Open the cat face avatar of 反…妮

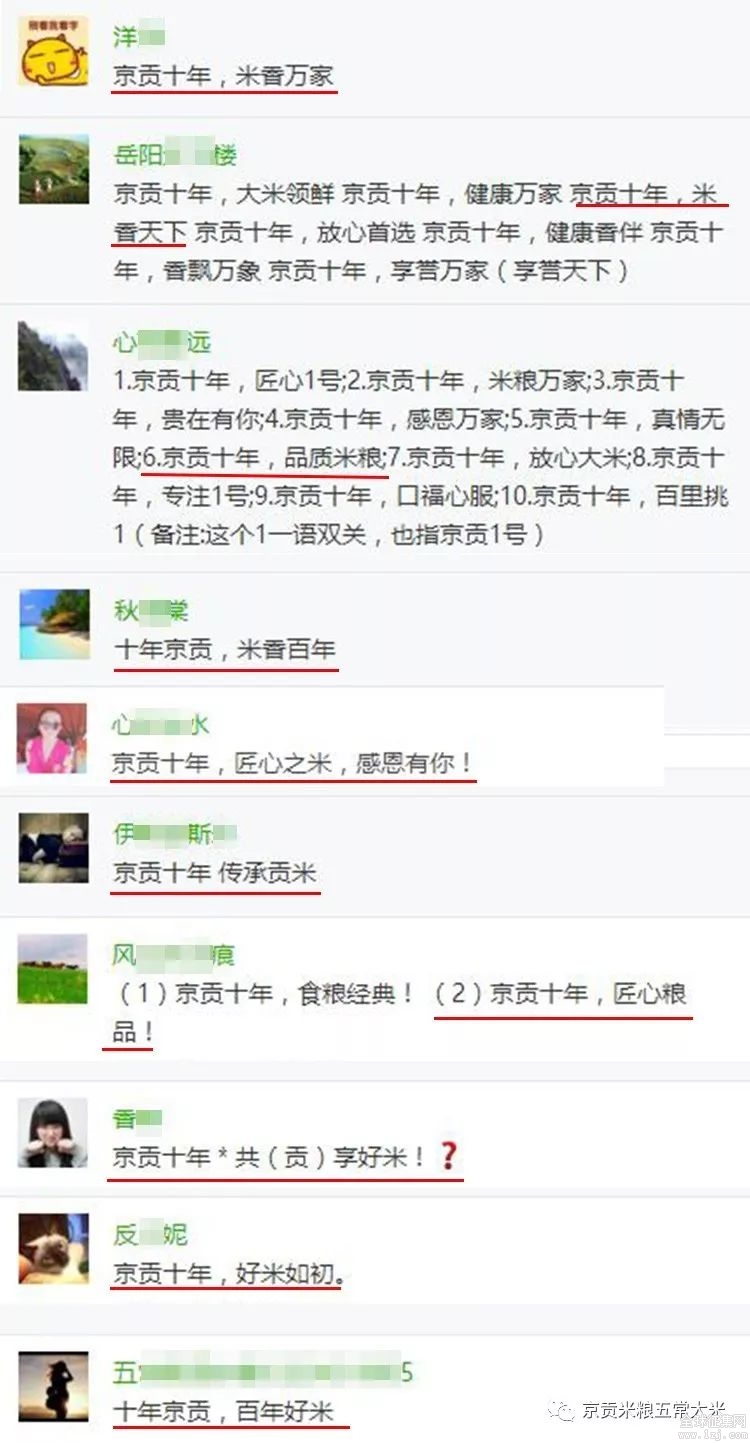click(x=53, y=1249)
